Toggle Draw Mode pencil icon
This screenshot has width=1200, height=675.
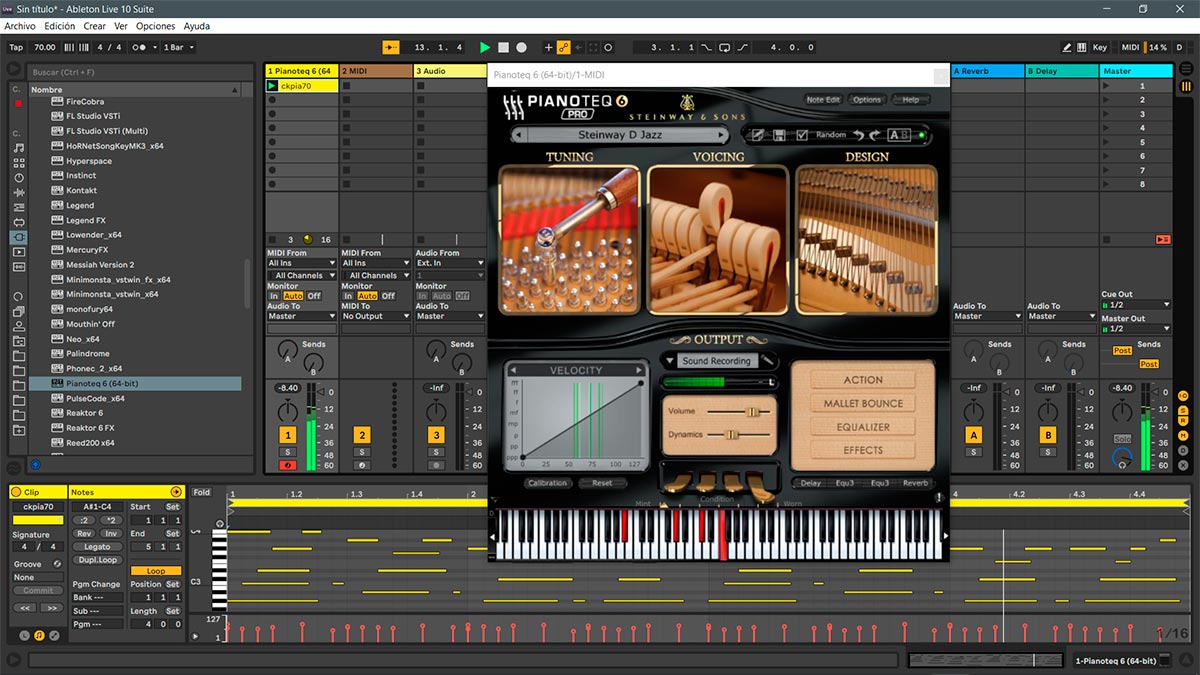pos(1068,47)
